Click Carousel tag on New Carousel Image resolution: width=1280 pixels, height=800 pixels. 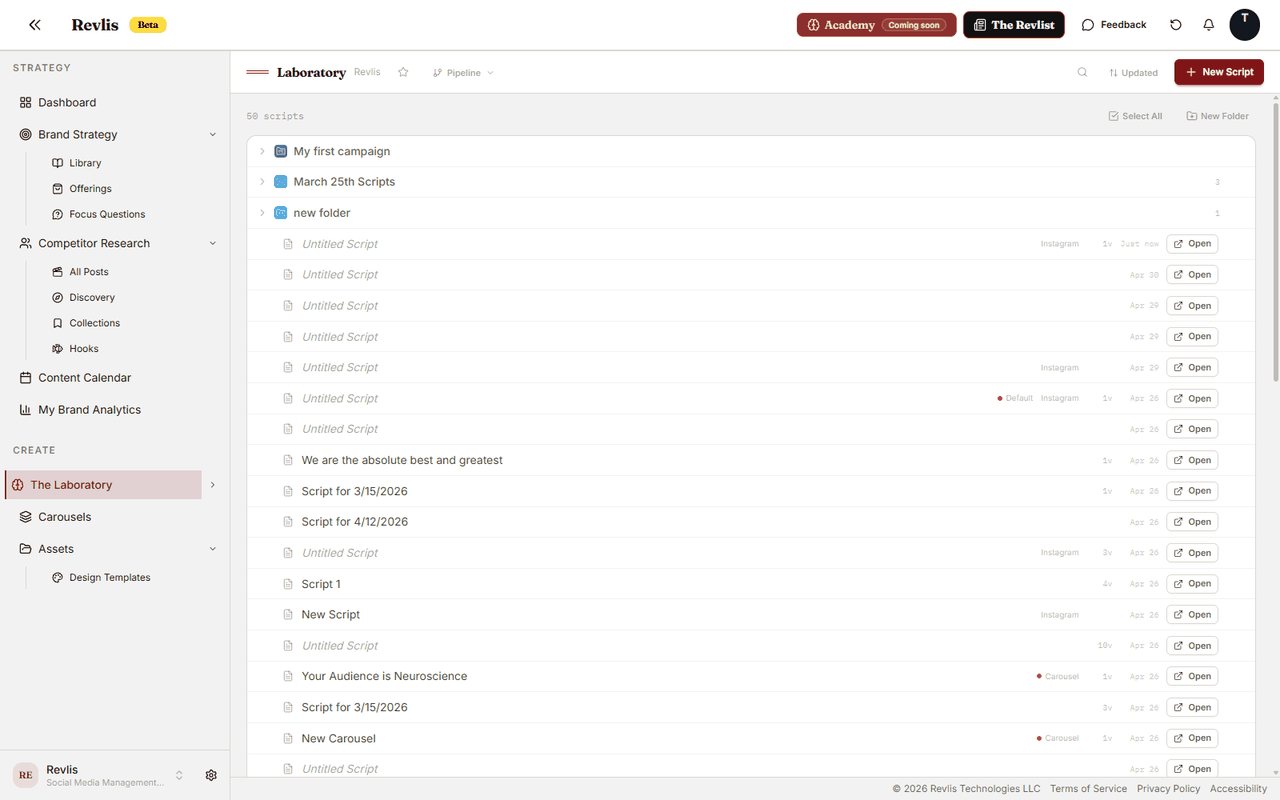(1058, 738)
